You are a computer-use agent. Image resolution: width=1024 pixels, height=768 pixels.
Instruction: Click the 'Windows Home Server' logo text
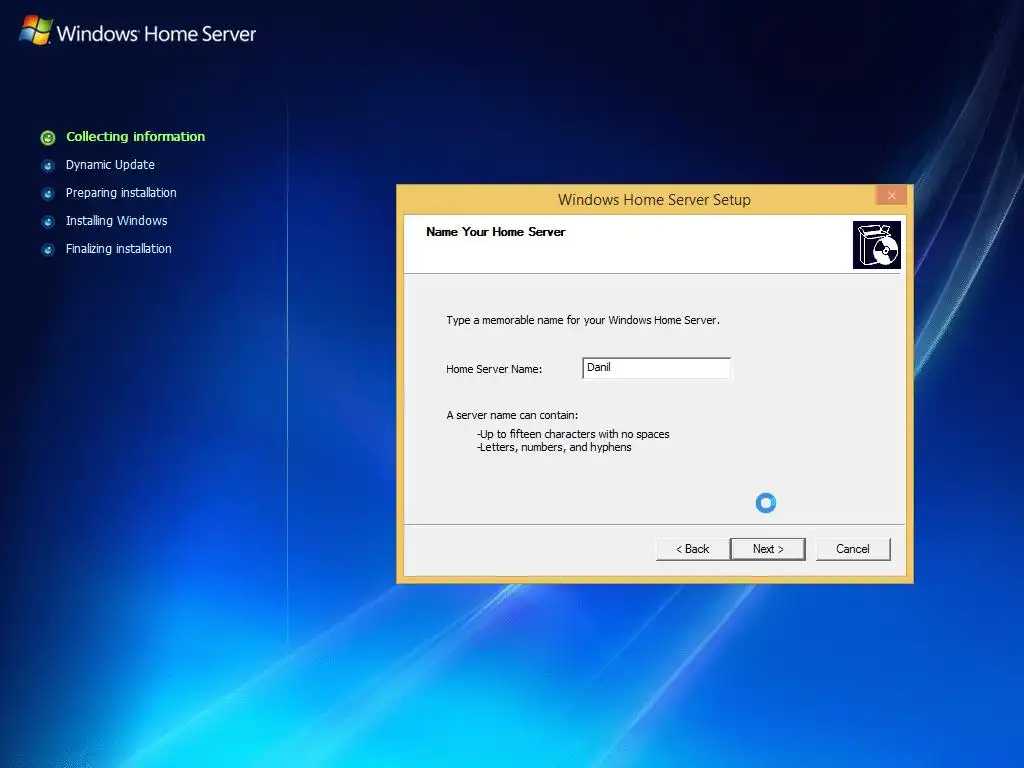pos(156,33)
